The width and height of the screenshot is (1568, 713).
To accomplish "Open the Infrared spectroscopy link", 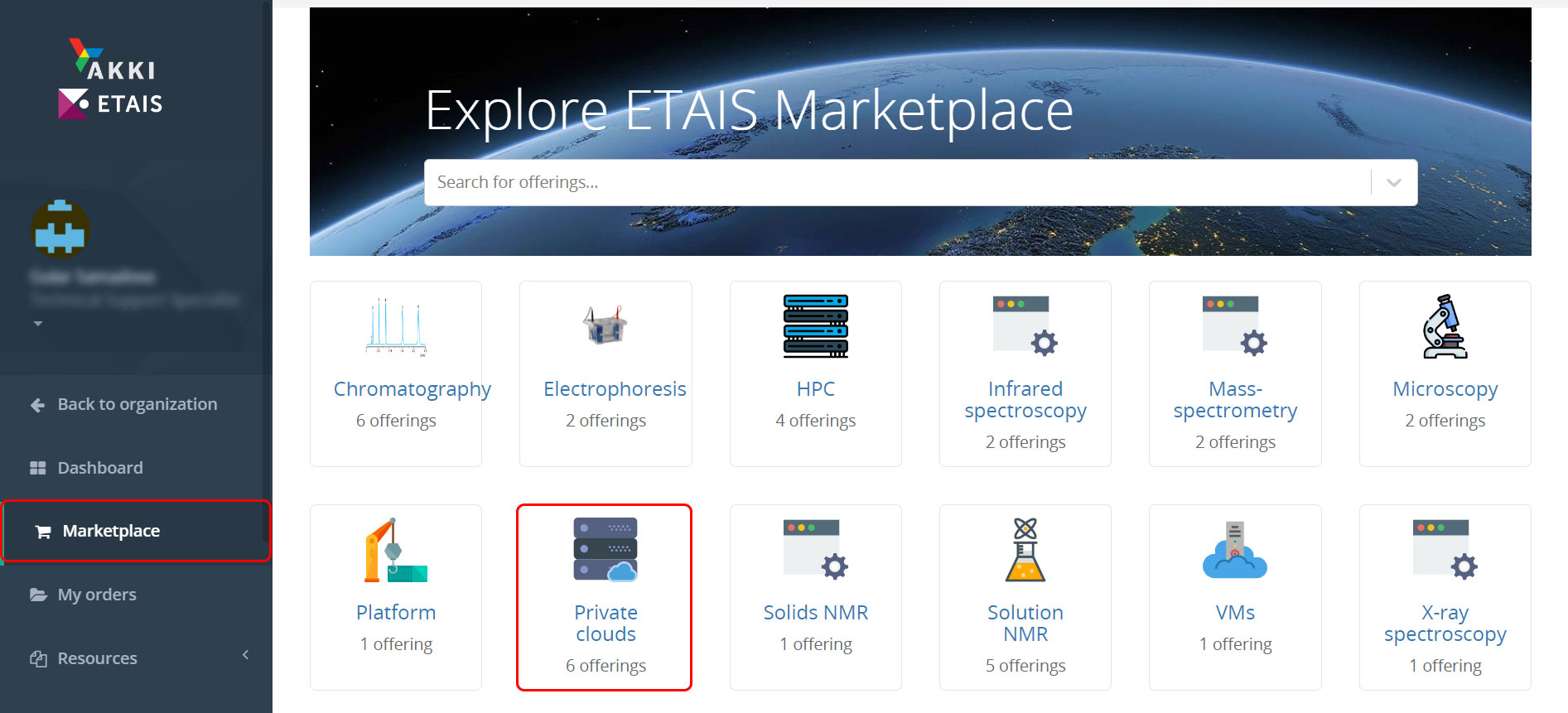I will 1025,400.
